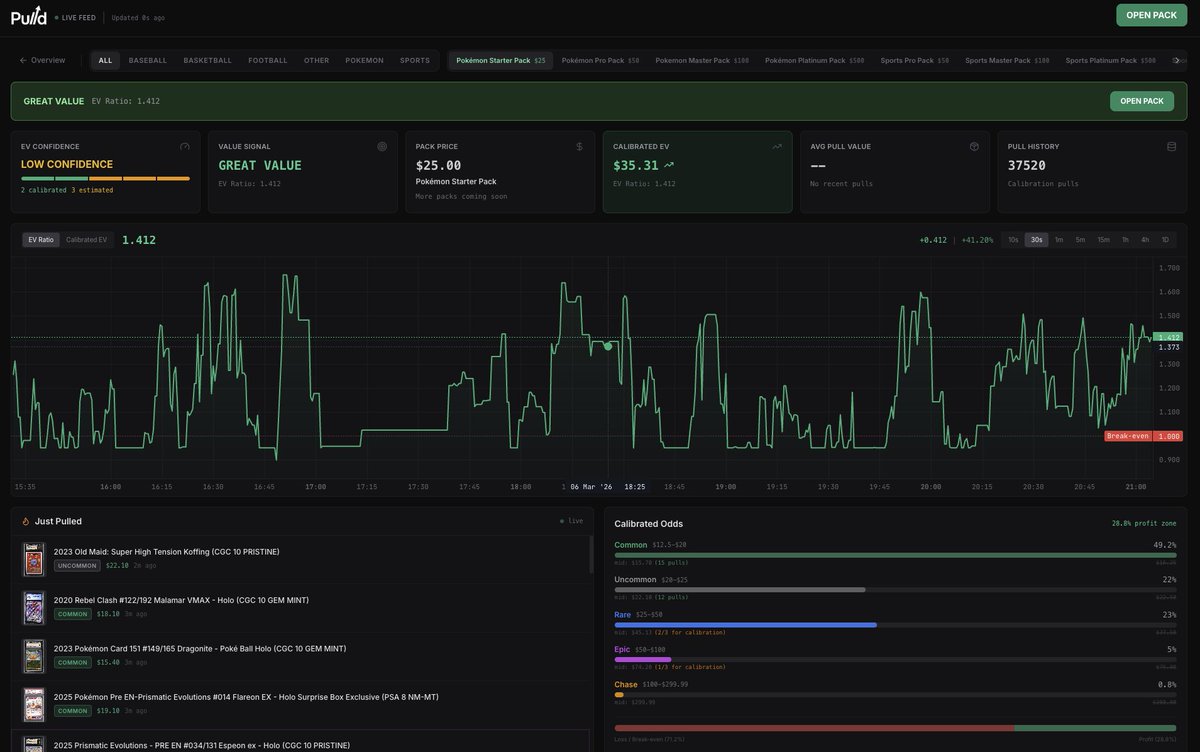Image resolution: width=1200 pixels, height=752 pixels.
Task: Click the Just Pulled list scrollbar
Action: pyautogui.click(x=590, y=553)
